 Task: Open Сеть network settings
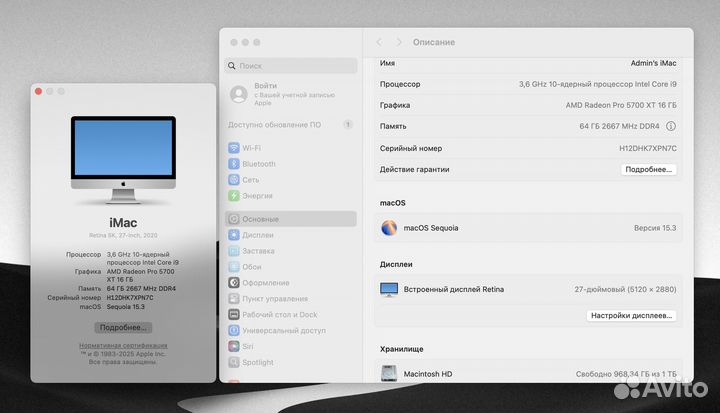291,180
